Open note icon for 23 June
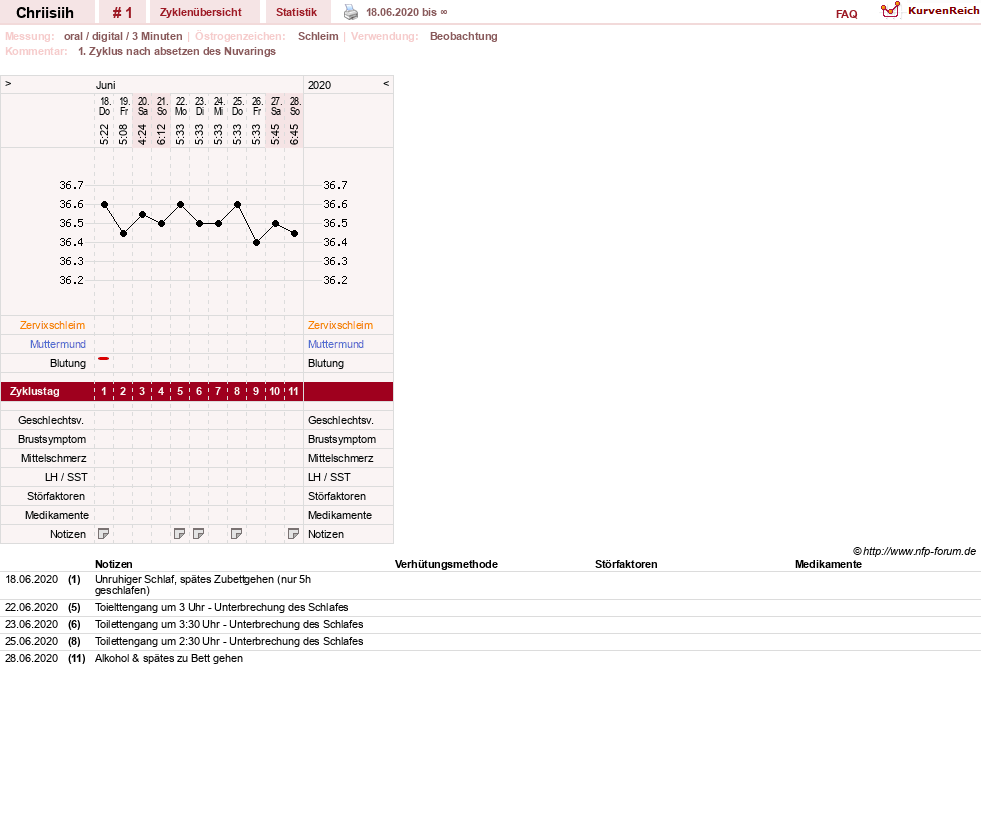Screen dimensions: 981x817 click(198, 534)
